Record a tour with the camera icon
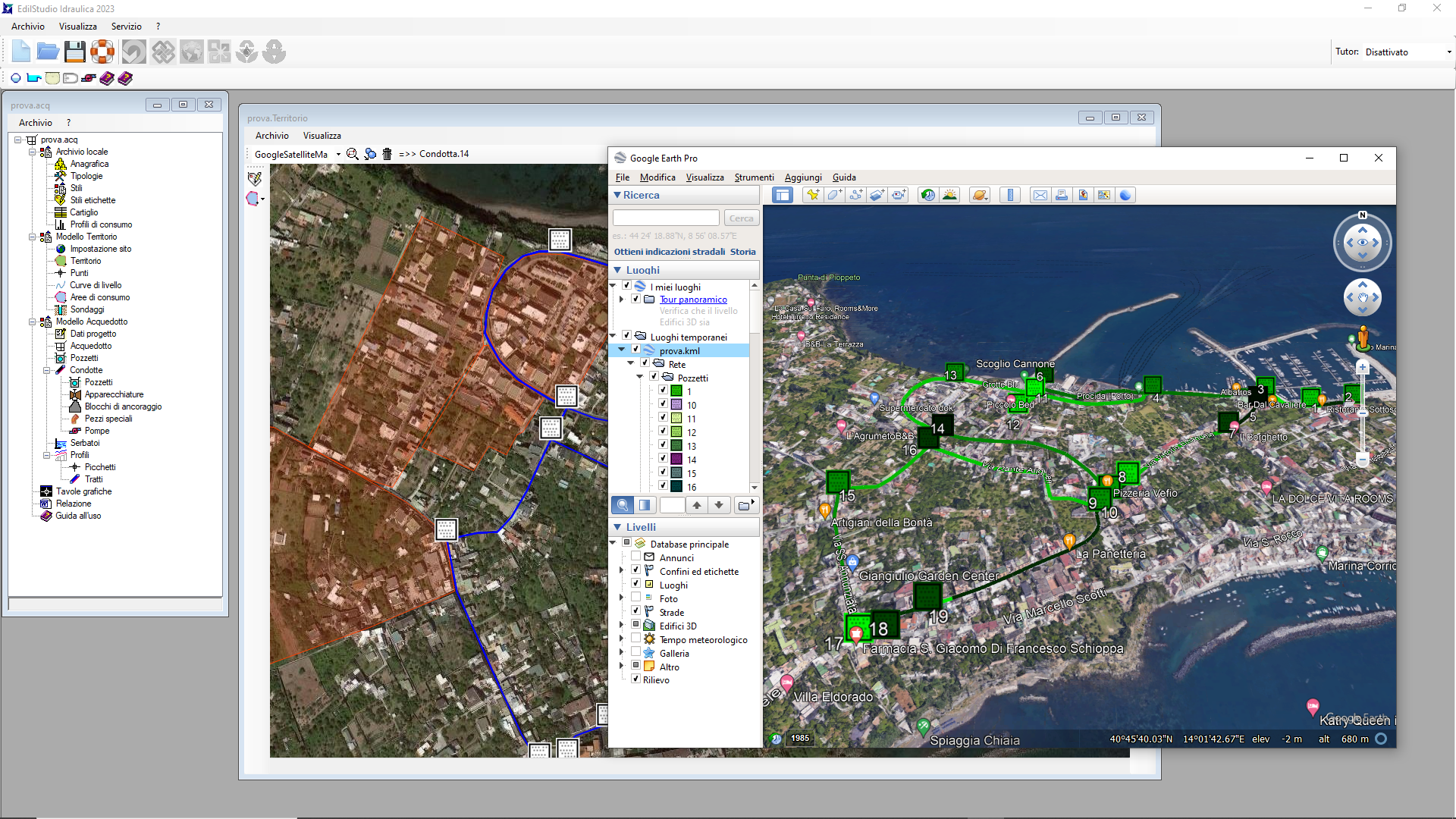This screenshot has height=819, width=1456. tap(899, 195)
